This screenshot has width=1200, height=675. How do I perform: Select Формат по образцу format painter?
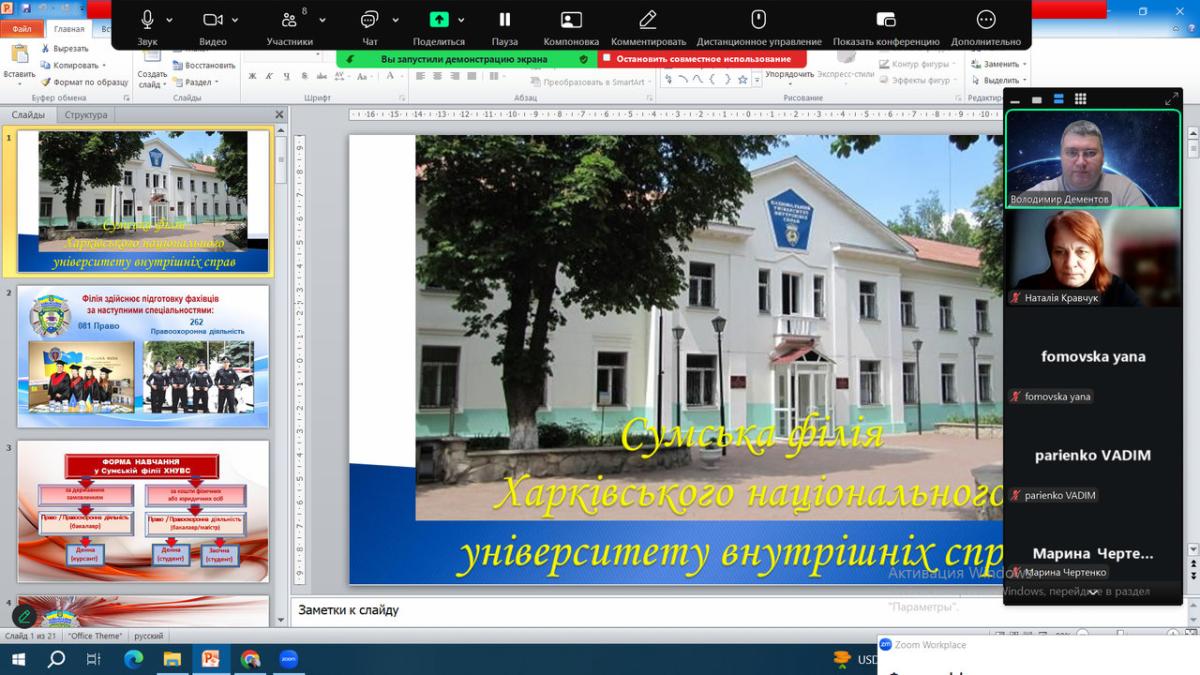83,82
